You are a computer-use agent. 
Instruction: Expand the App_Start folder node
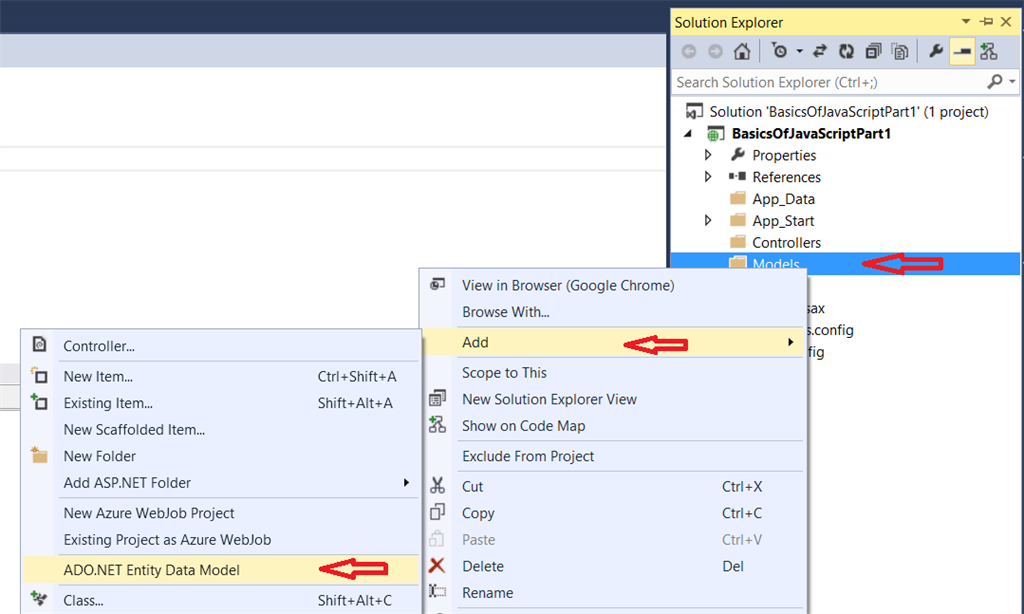click(708, 221)
